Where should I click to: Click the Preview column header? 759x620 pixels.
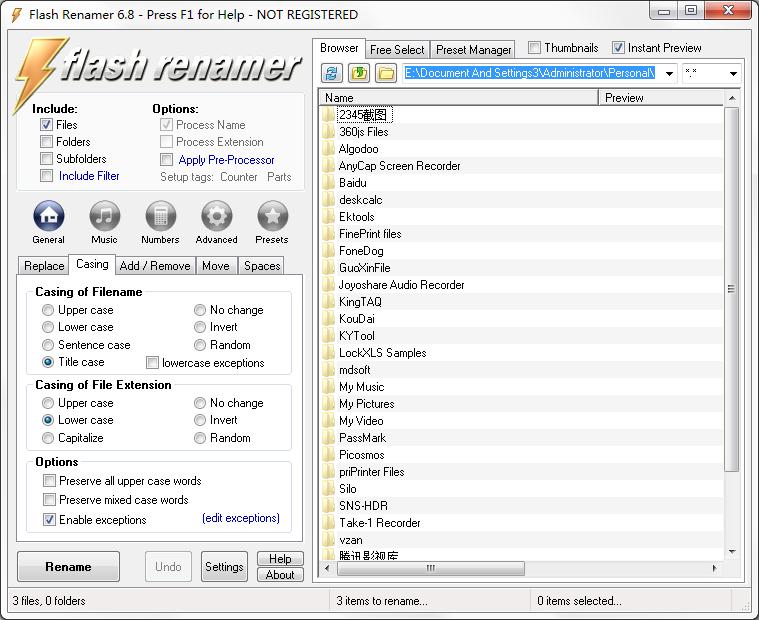point(661,98)
